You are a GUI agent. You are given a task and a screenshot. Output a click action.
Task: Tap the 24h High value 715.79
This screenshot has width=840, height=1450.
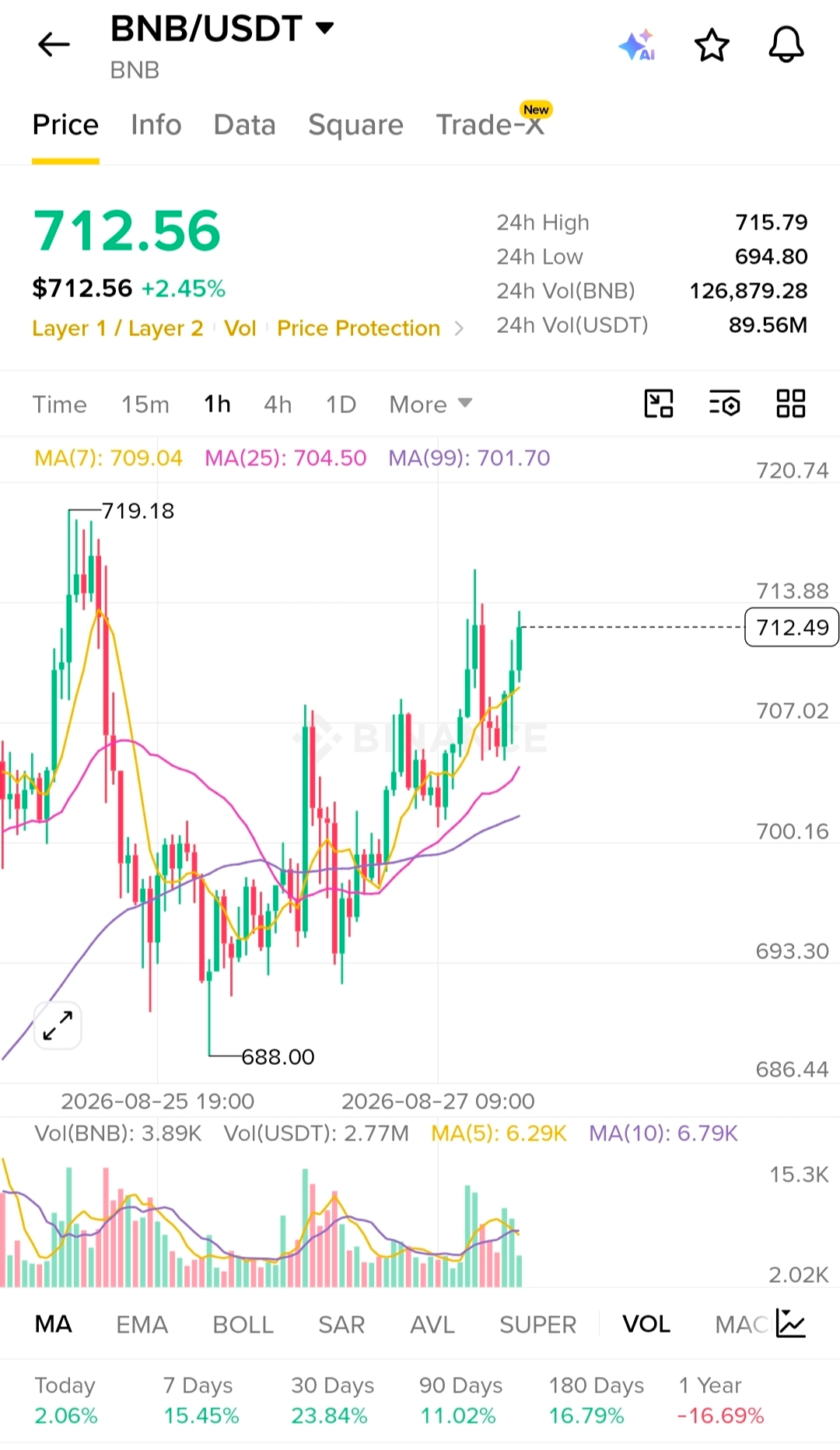point(772,222)
